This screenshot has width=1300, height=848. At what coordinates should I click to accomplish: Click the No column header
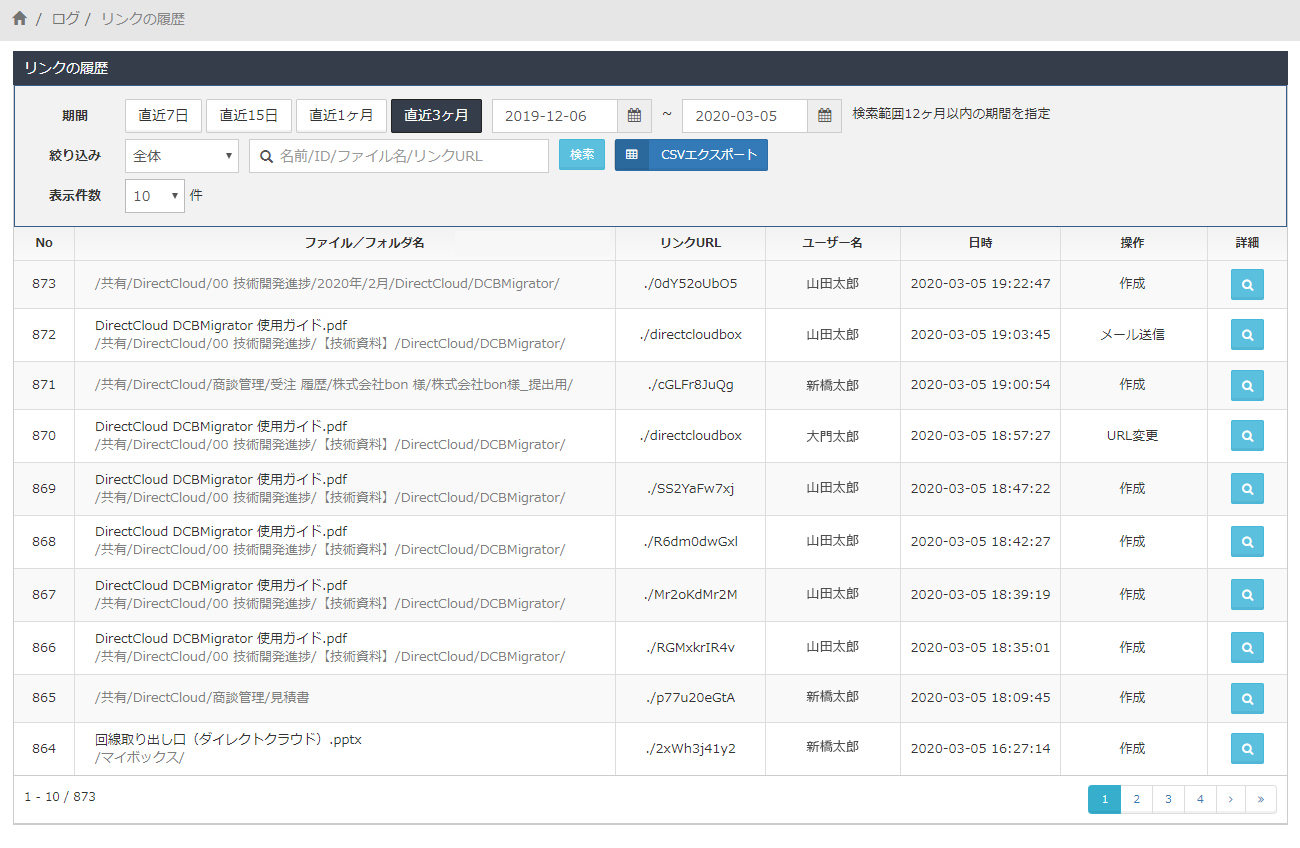tap(44, 243)
